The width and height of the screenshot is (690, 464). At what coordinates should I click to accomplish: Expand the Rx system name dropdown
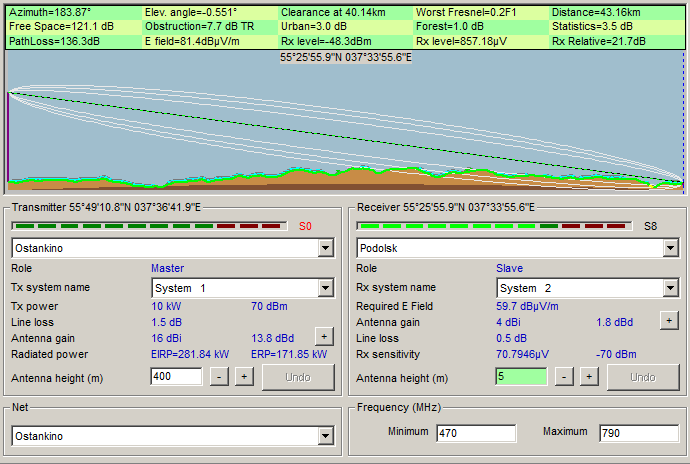(x=670, y=288)
